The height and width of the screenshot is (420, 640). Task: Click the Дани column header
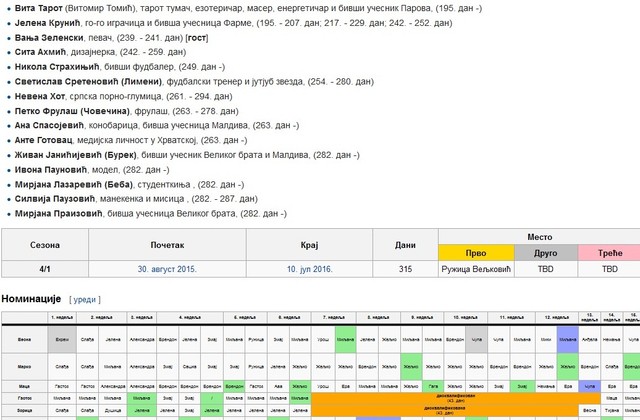click(405, 245)
